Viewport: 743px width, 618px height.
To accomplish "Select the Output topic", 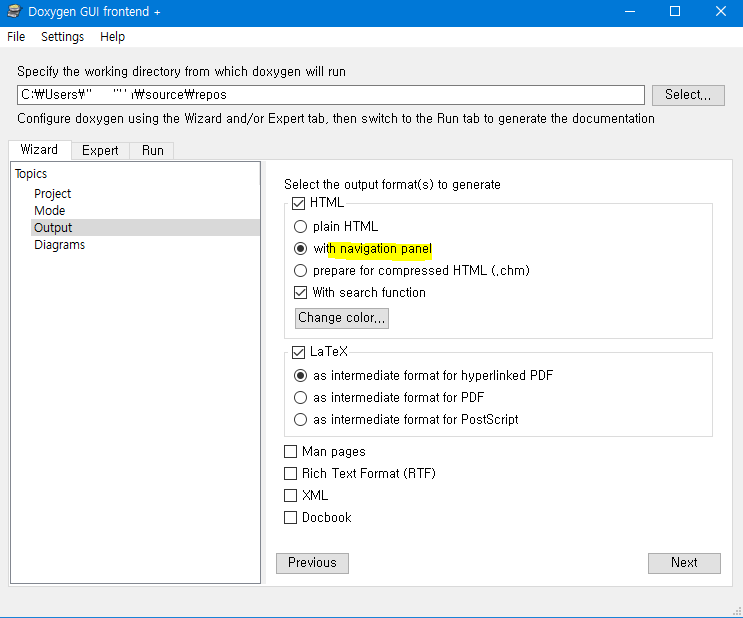I will (145, 228).
